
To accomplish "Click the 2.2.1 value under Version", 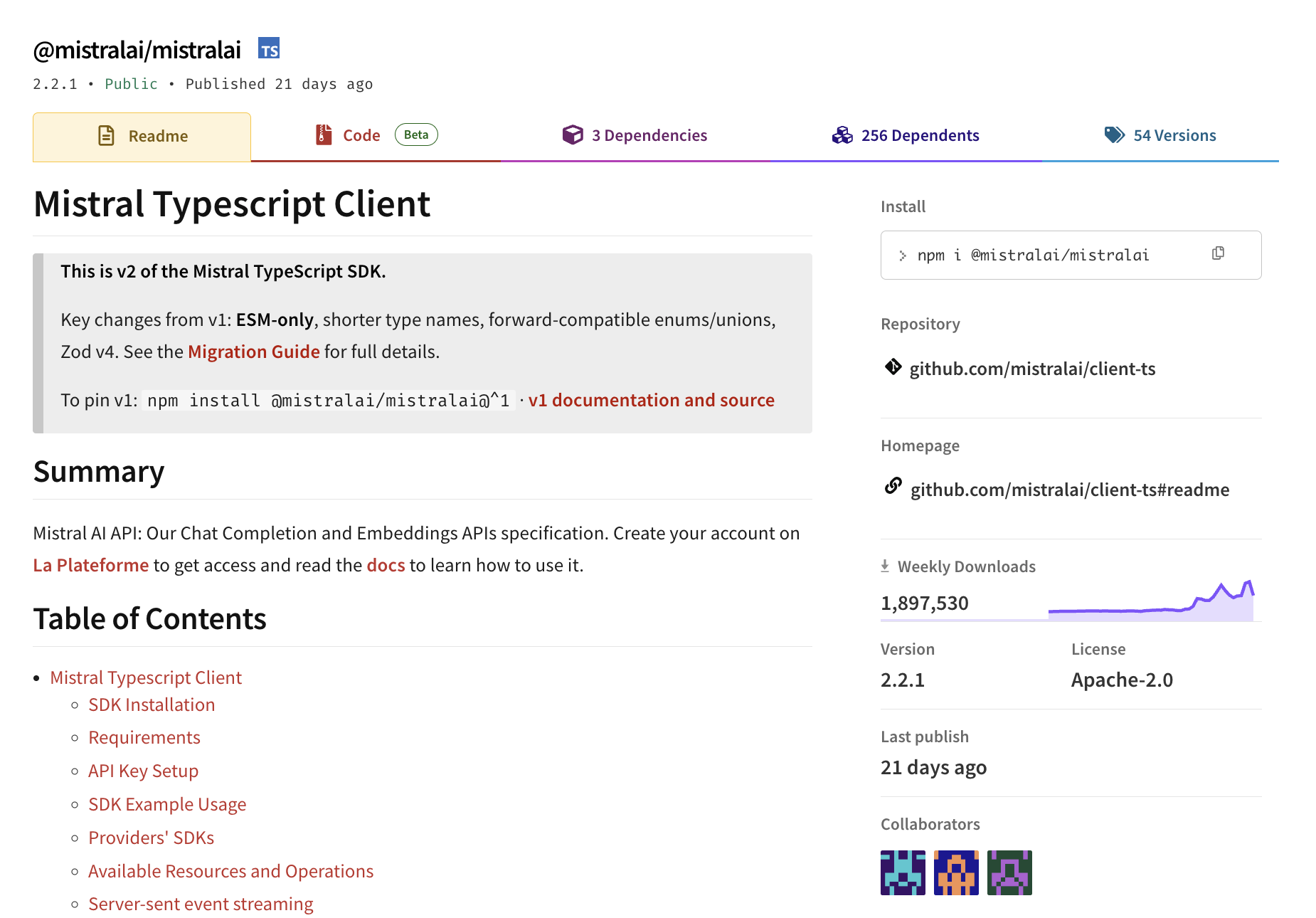I will click(x=903, y=680).
